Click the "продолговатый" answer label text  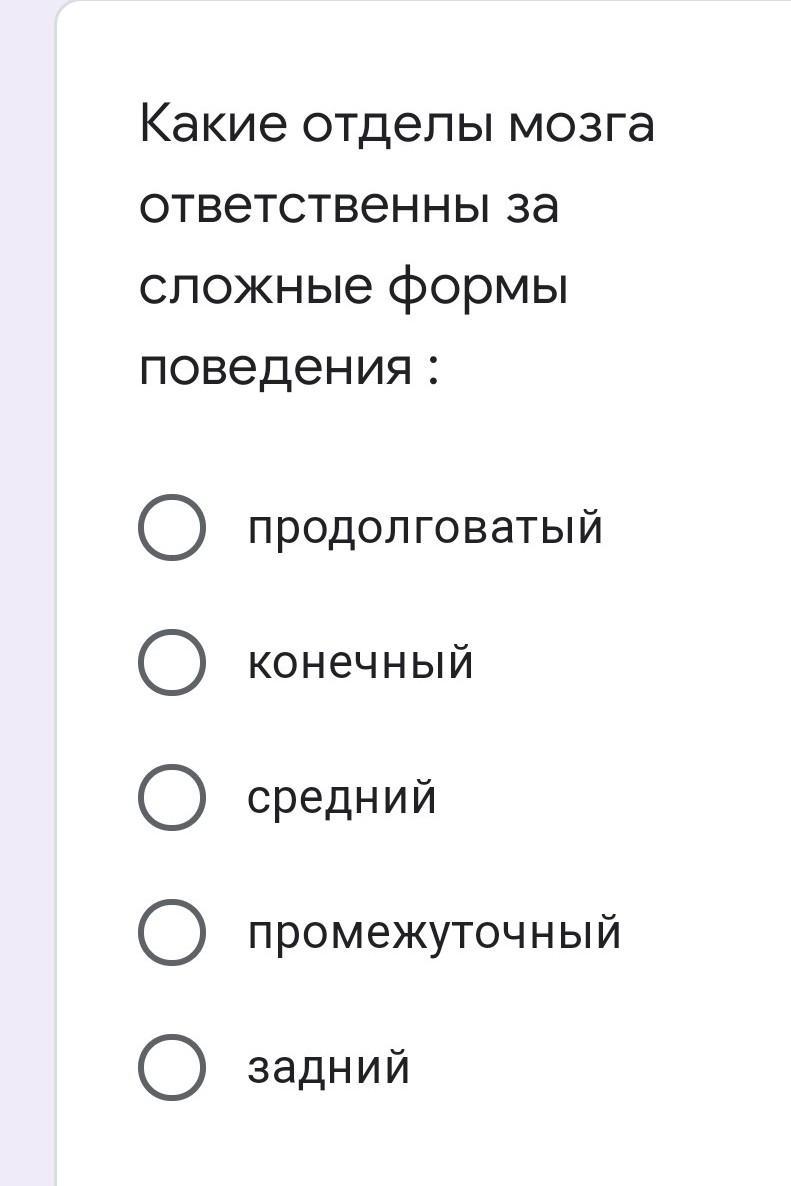coord(425,527)
